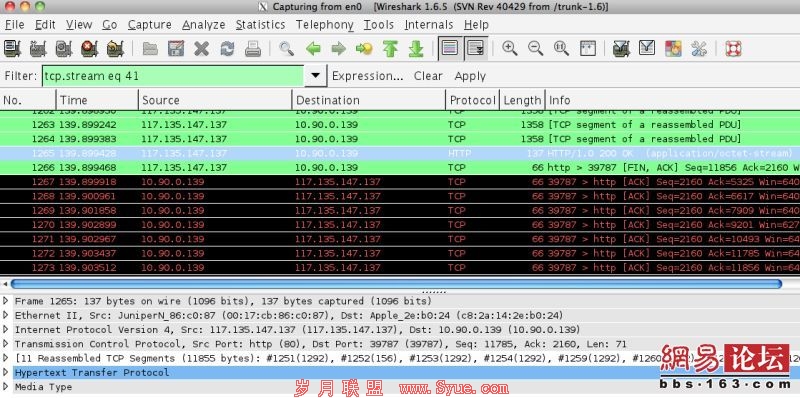Edit capture filters icon
Viewport: 800px width, 398px height.
click(x=621, y=49)
